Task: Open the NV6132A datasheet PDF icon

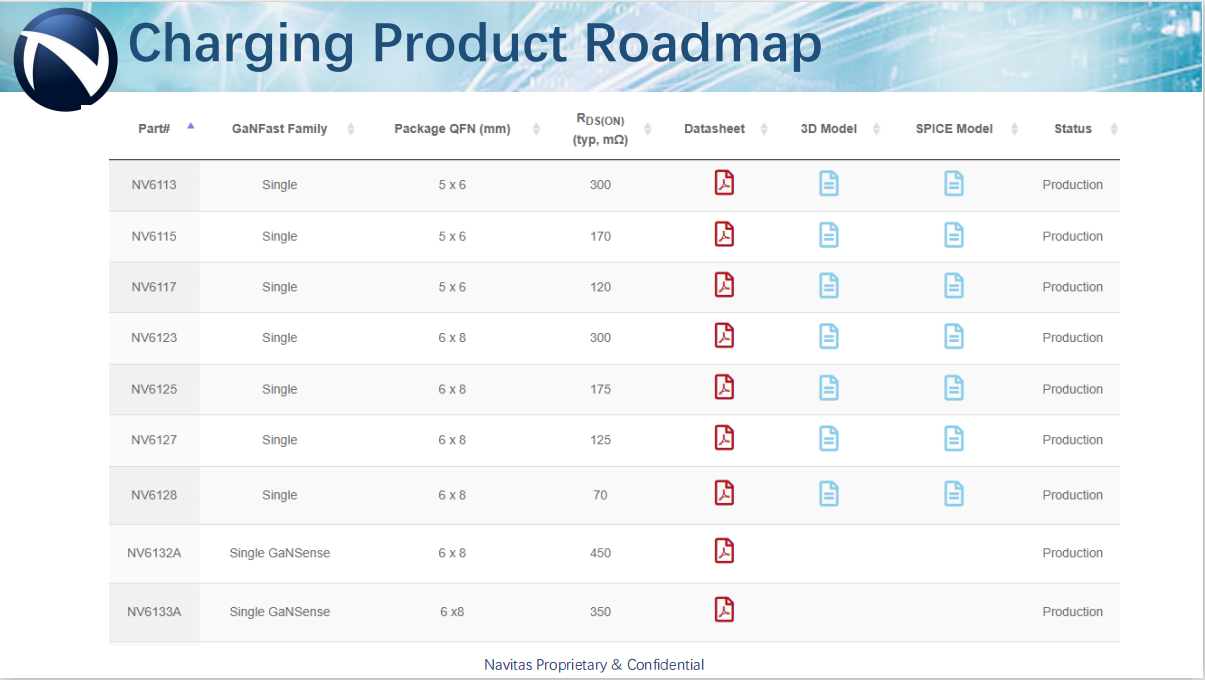Action: coord(724,551)
